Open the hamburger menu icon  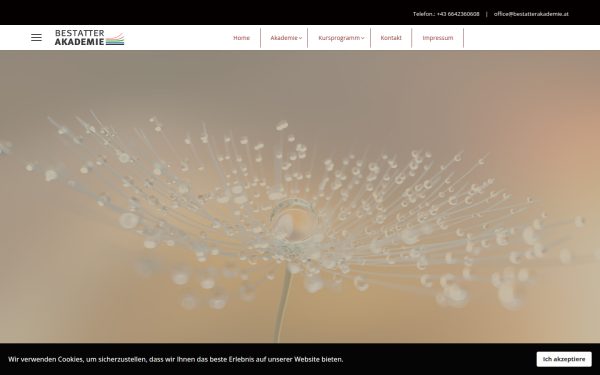pyautogui.click(x=36, y=38)
